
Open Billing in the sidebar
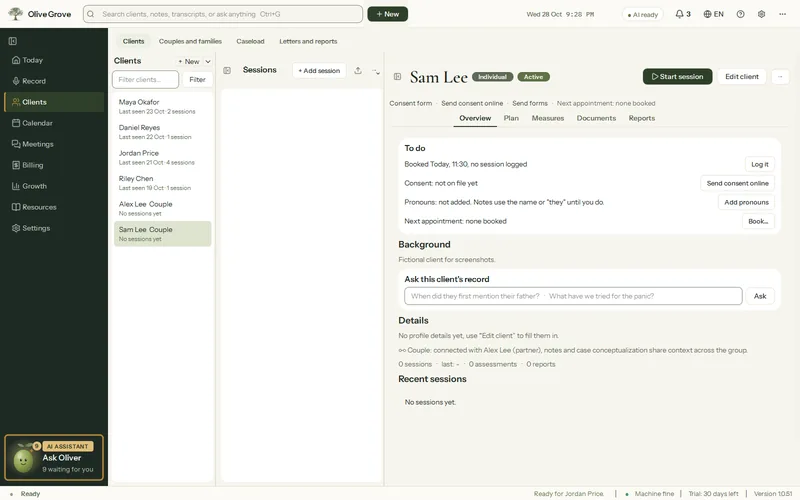pos(54,165)
